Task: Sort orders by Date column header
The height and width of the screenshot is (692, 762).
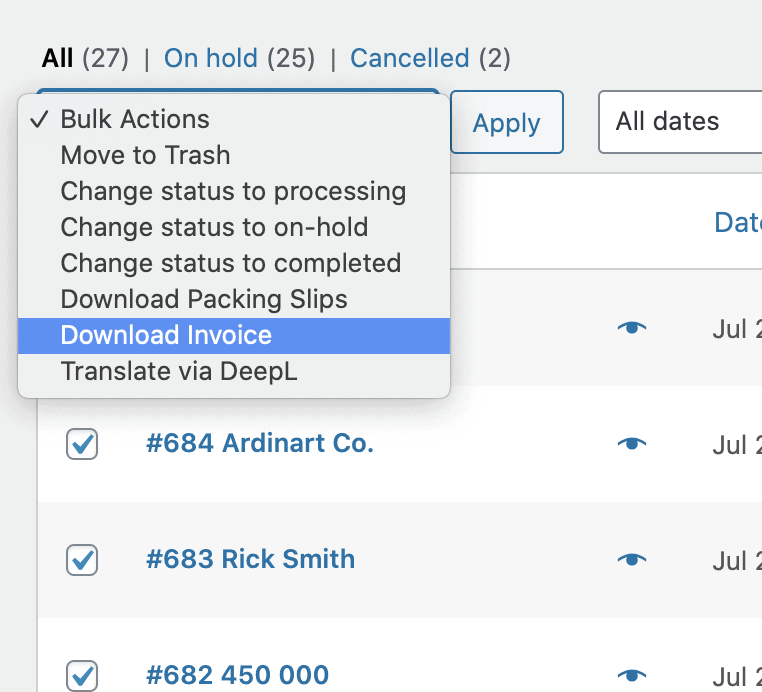Action: tap(737, 222)
